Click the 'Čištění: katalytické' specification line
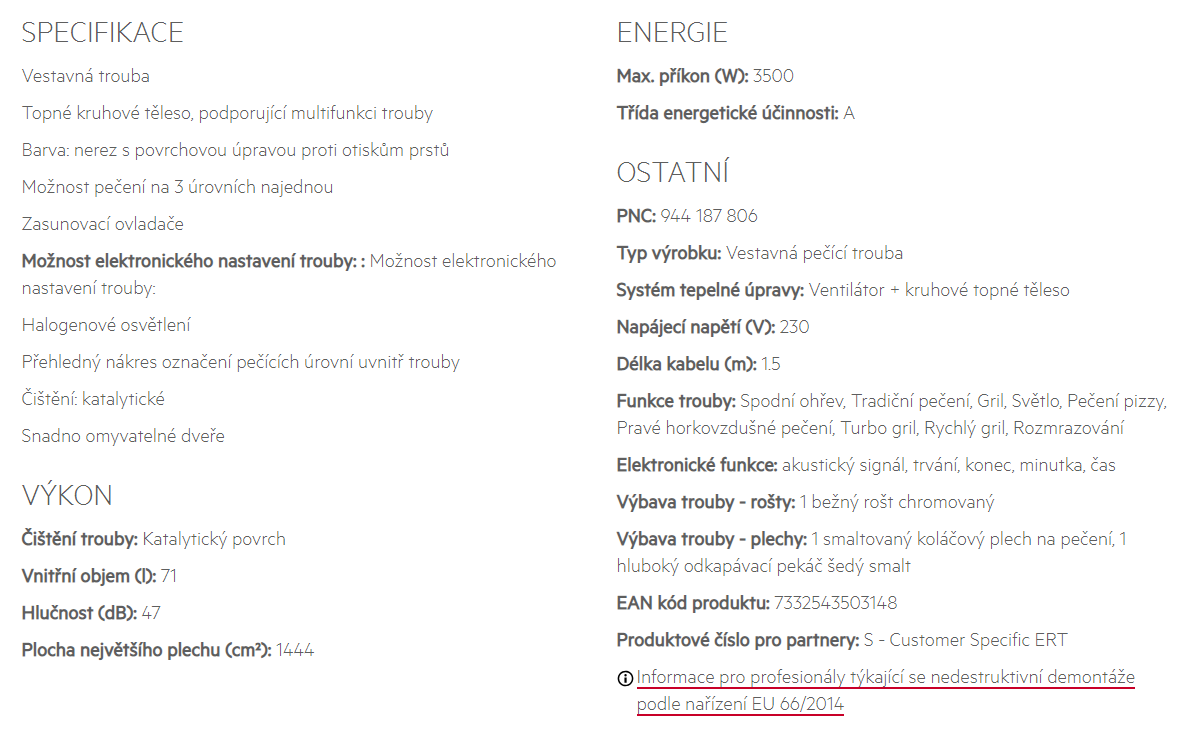Screen dimensions: 1188x751 [93, 399]
